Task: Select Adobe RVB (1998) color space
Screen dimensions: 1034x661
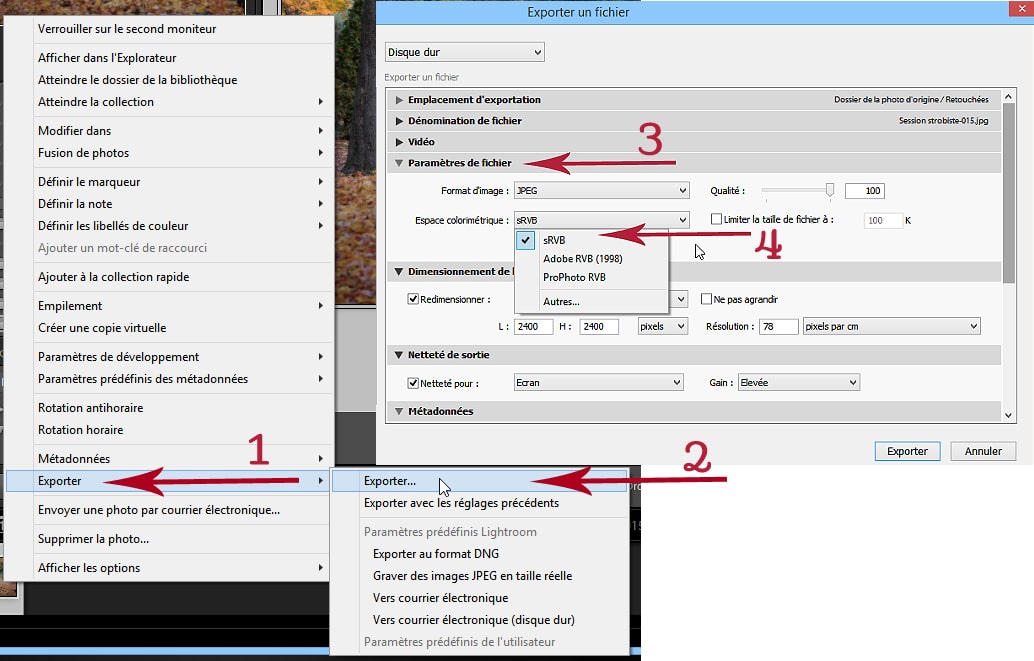Action: [x=582, y=258]
